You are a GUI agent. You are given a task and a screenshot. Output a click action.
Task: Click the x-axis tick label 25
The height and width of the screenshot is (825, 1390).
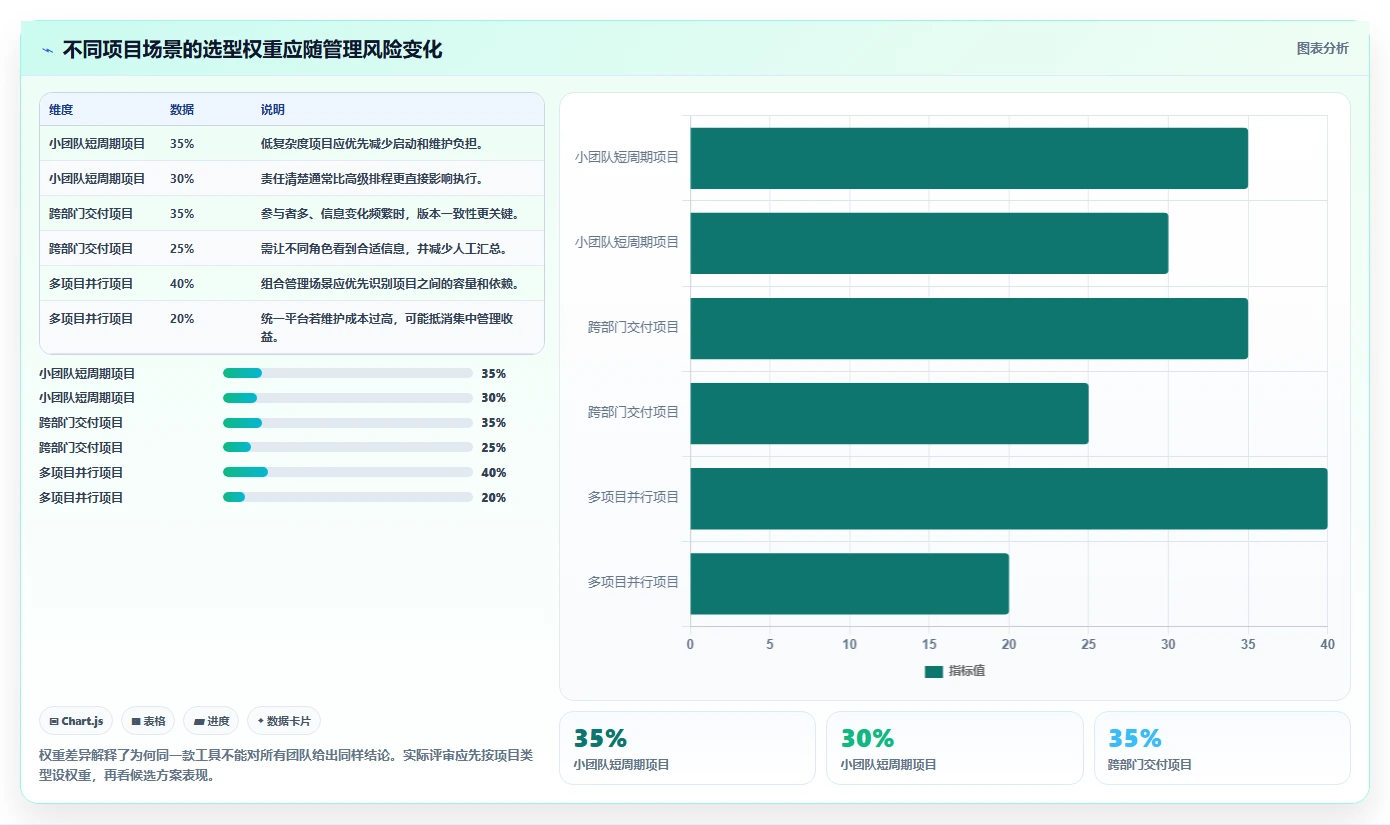tap(1088, 645)
